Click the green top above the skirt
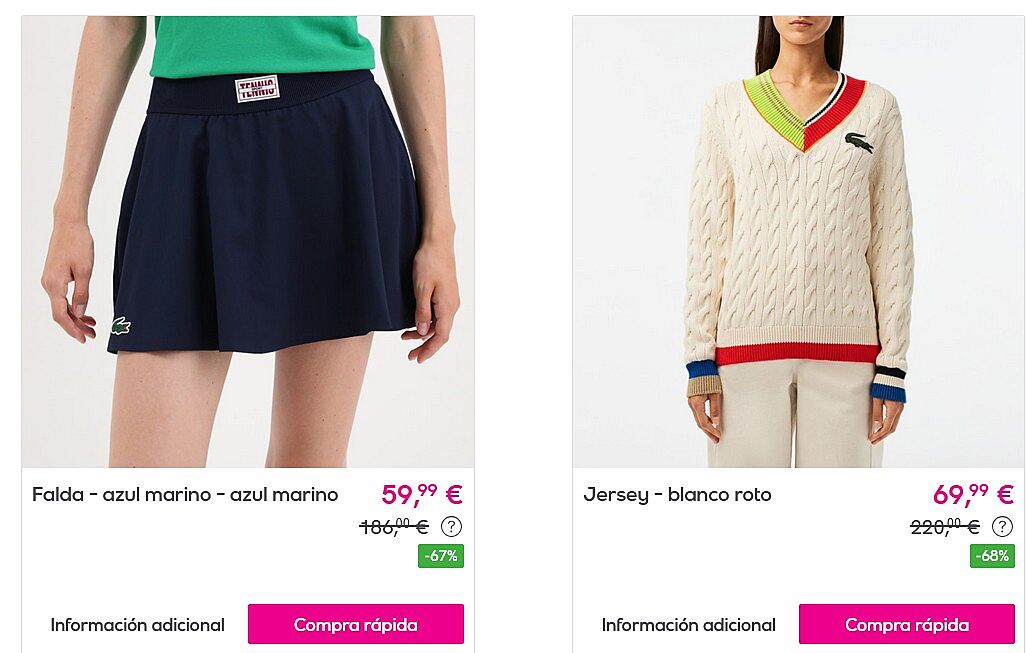Image resolution: width=1027 pixels, height=653 pixels. coord(262,45)
